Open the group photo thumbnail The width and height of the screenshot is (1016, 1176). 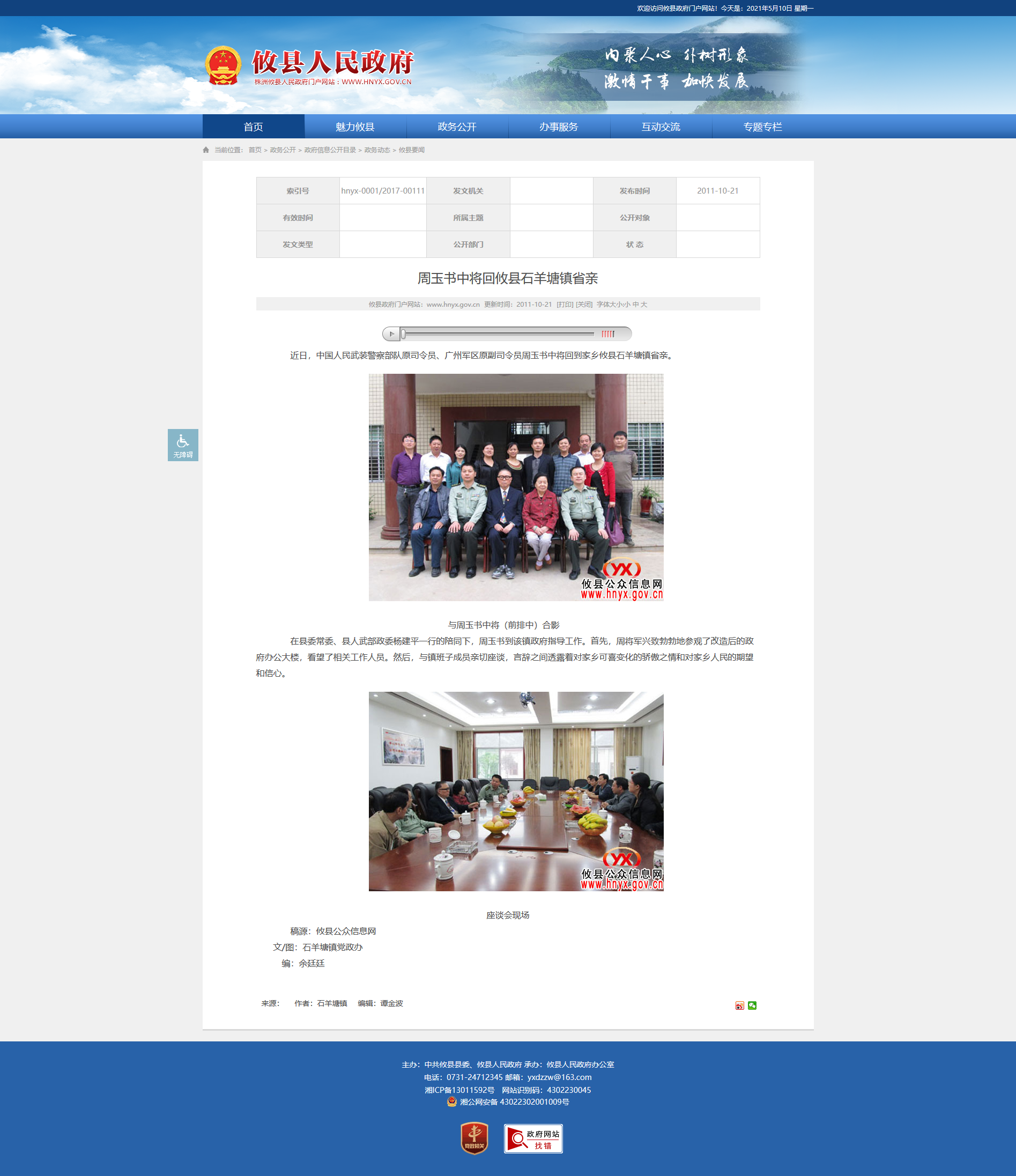click(516, 487)
